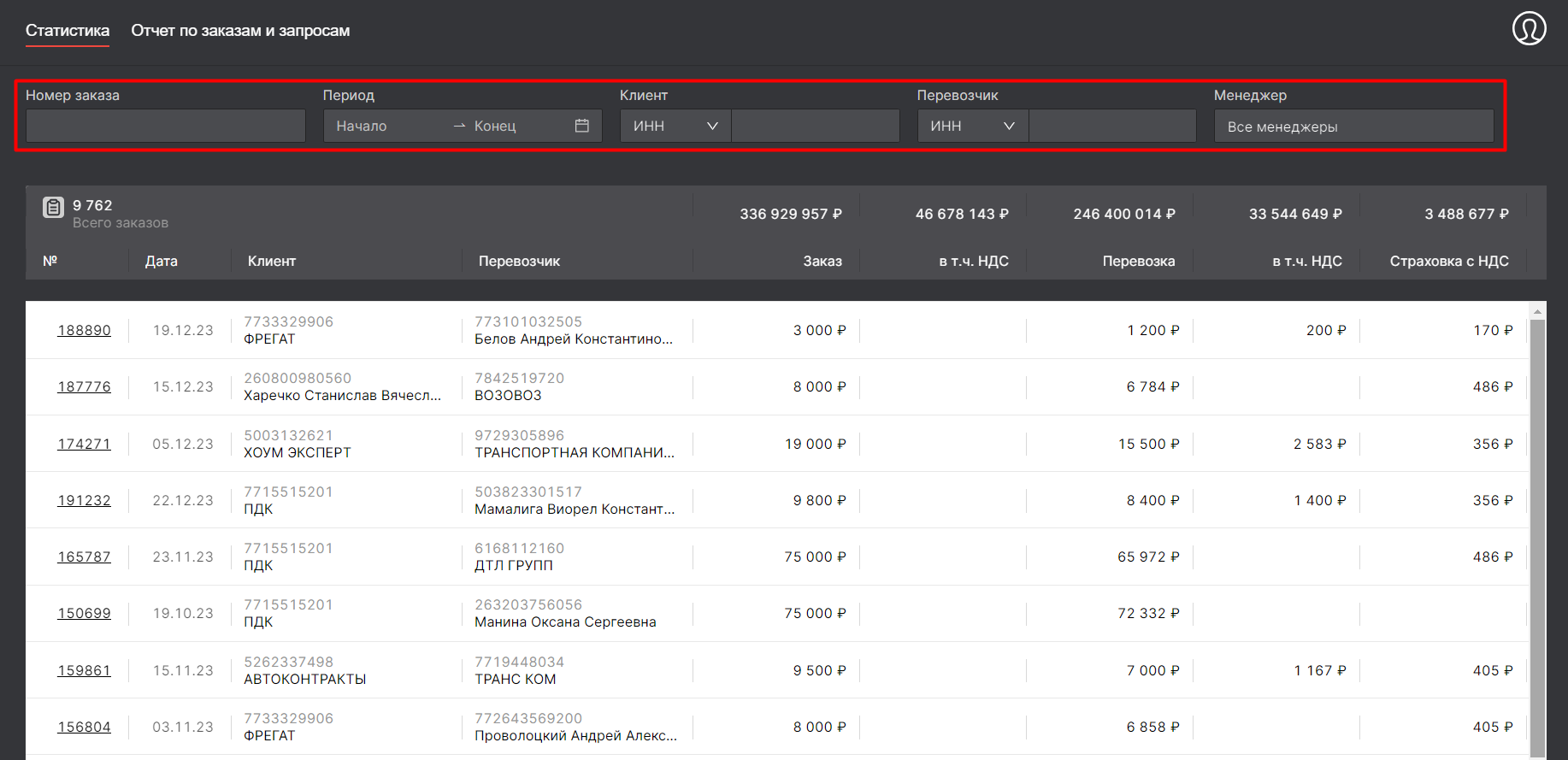
Task: Click the Всего заказов count label
Action: click(121, 222)
